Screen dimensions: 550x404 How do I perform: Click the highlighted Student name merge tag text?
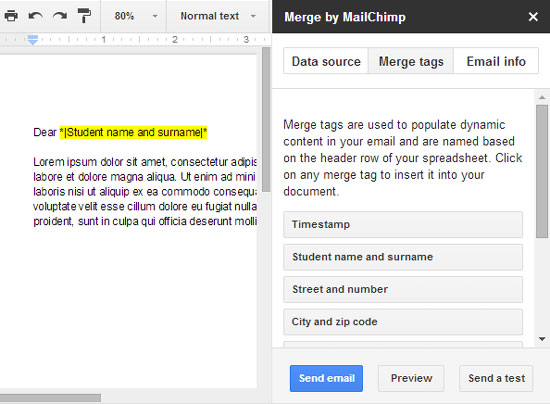pos(133,132)
